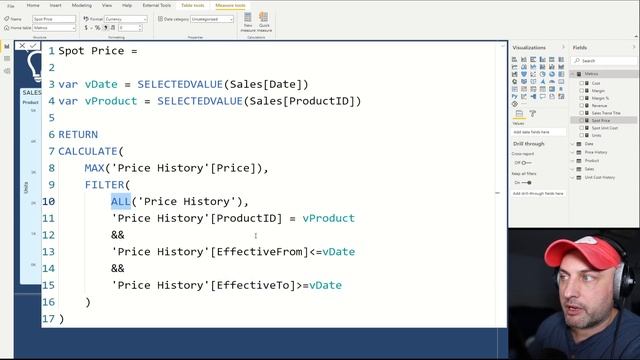Collapse the Fields pane chevron
The height and width of the screenshot is (360, 640).
point(634,47)
